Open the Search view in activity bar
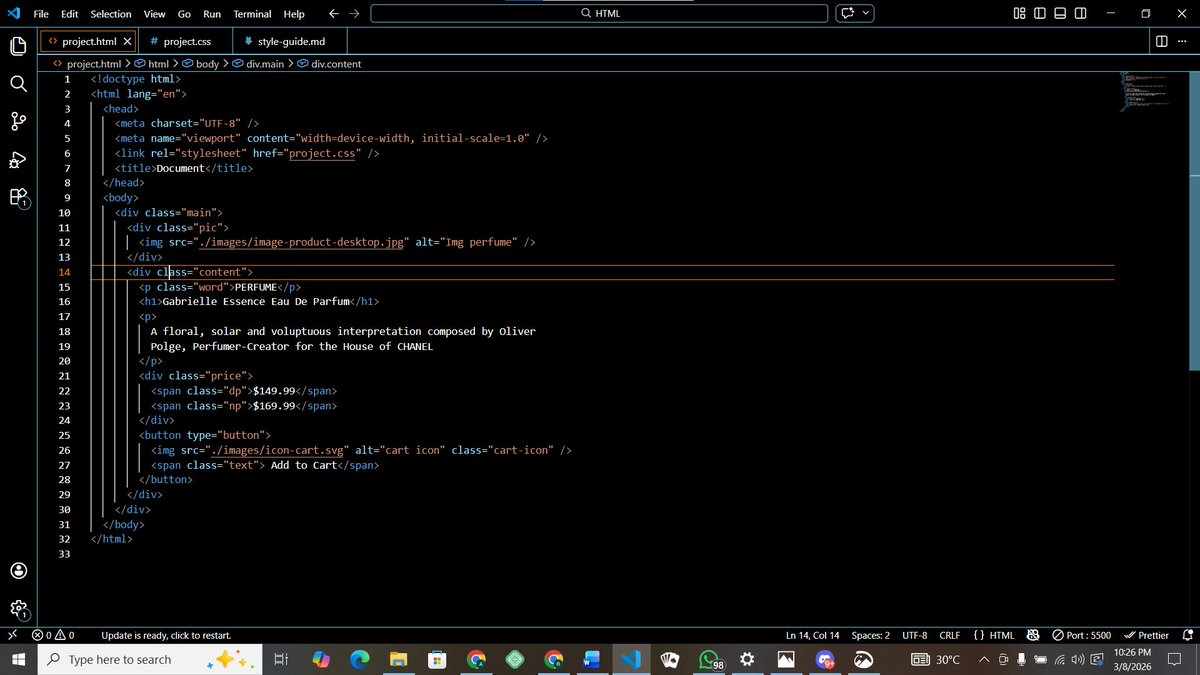Screen dimensions: 1200x675 coord(18,84)
